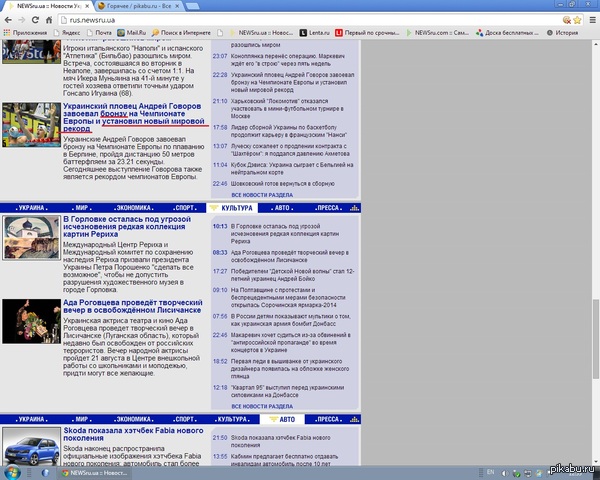Select ЭКОНОМИКА in the culture section bar
Screen dimensions: 600x480
pos(134,208)
